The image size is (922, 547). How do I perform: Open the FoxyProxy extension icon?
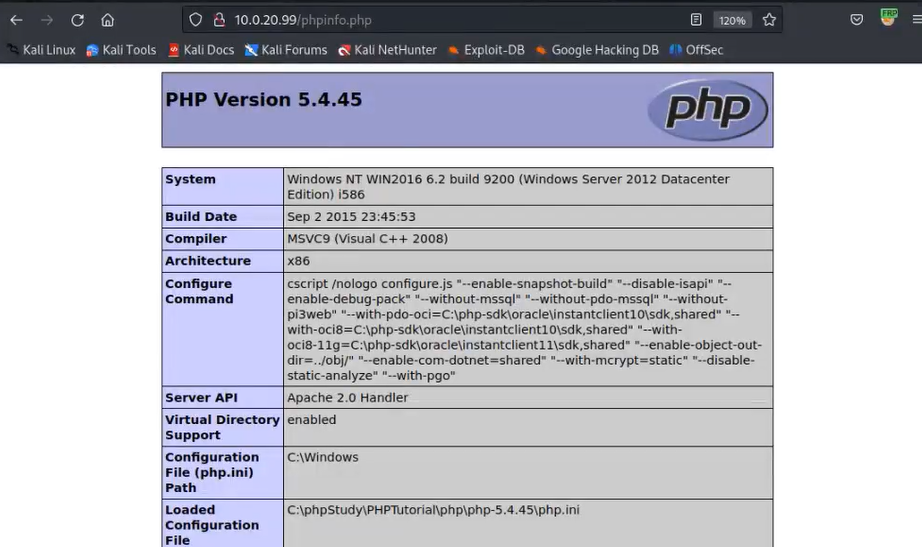click(x=888, y=17)
